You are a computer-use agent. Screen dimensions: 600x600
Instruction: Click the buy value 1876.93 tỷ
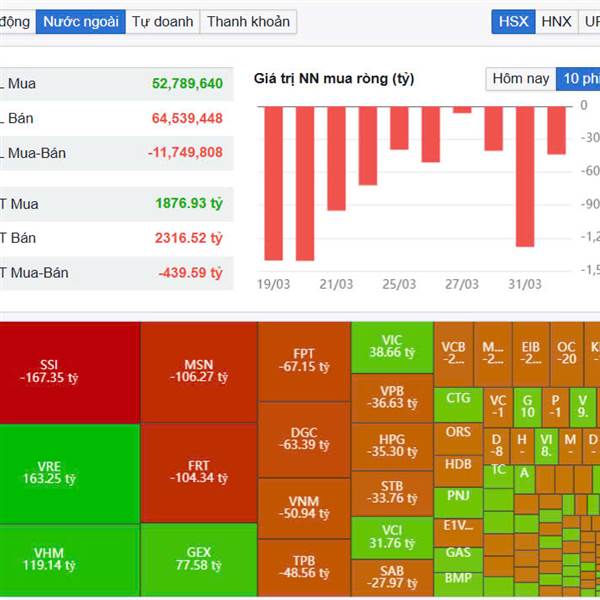tap(189, 203)
